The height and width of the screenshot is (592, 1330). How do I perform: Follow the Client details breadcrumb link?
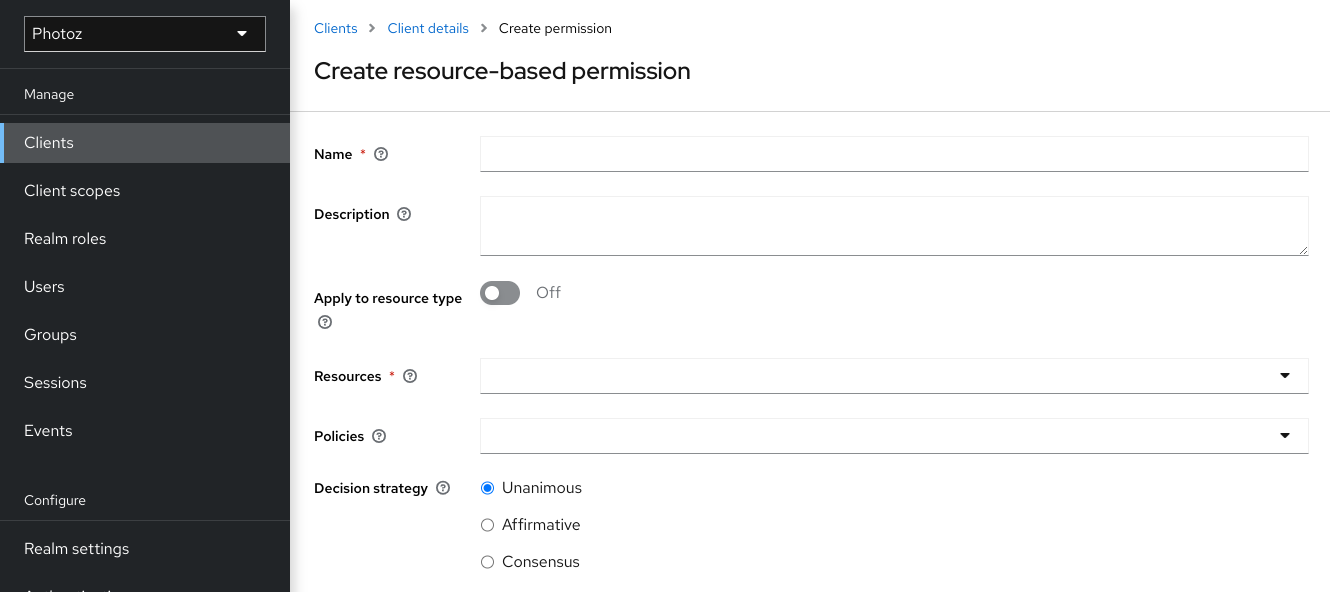pyautogui.click(x=428, y=28)
